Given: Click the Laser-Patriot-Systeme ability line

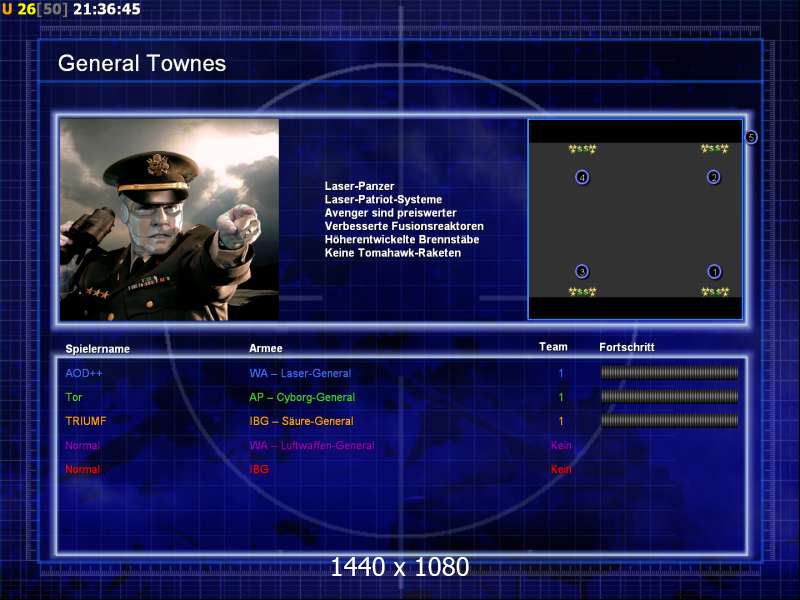Looking at the screenshot, I should pos(383,199).
